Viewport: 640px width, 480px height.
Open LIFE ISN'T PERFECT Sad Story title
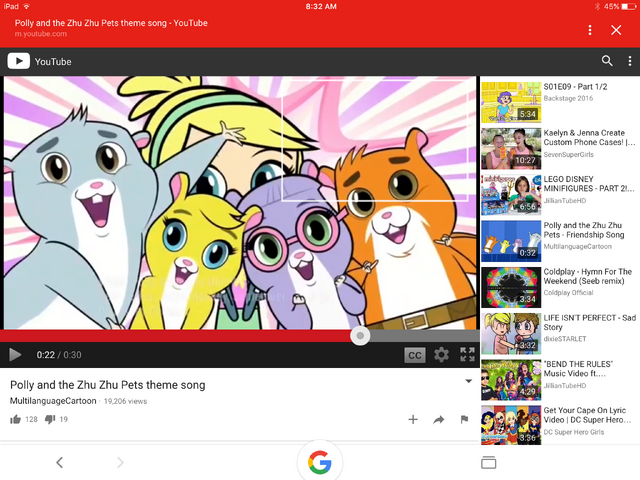589,322
